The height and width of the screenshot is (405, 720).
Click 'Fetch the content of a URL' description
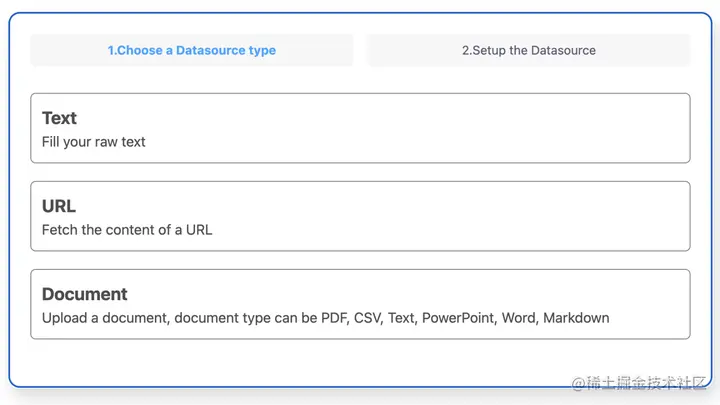tap(127, 230)
